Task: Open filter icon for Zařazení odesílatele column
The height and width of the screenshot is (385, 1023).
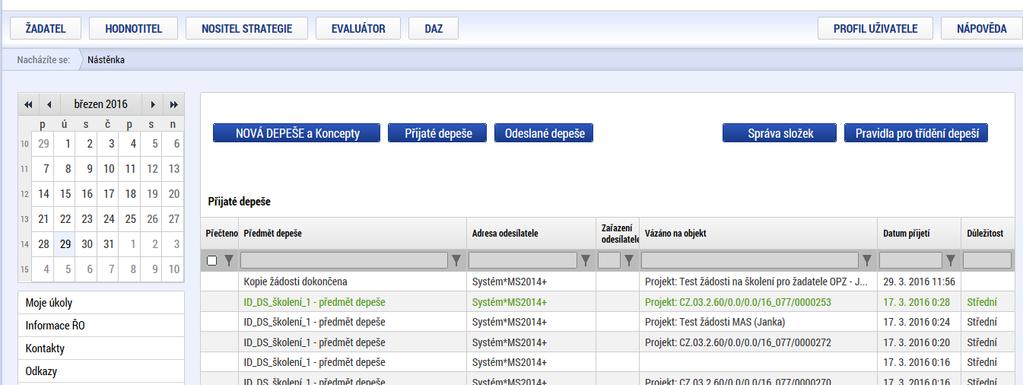Action: [x=629, y=261]
